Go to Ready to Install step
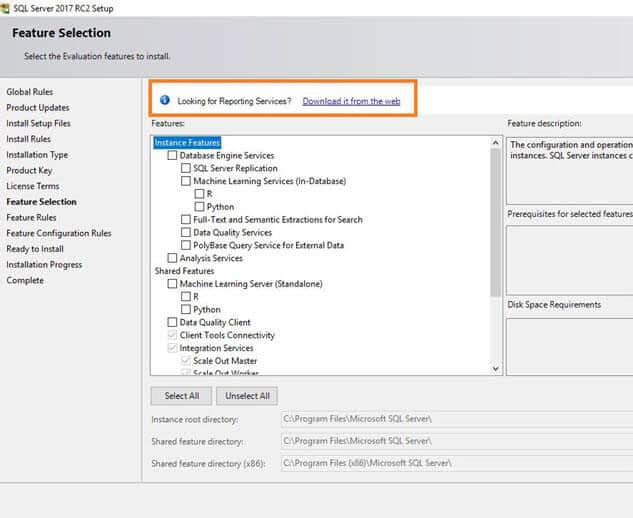 pyautogui.click(x=35, y=249)
